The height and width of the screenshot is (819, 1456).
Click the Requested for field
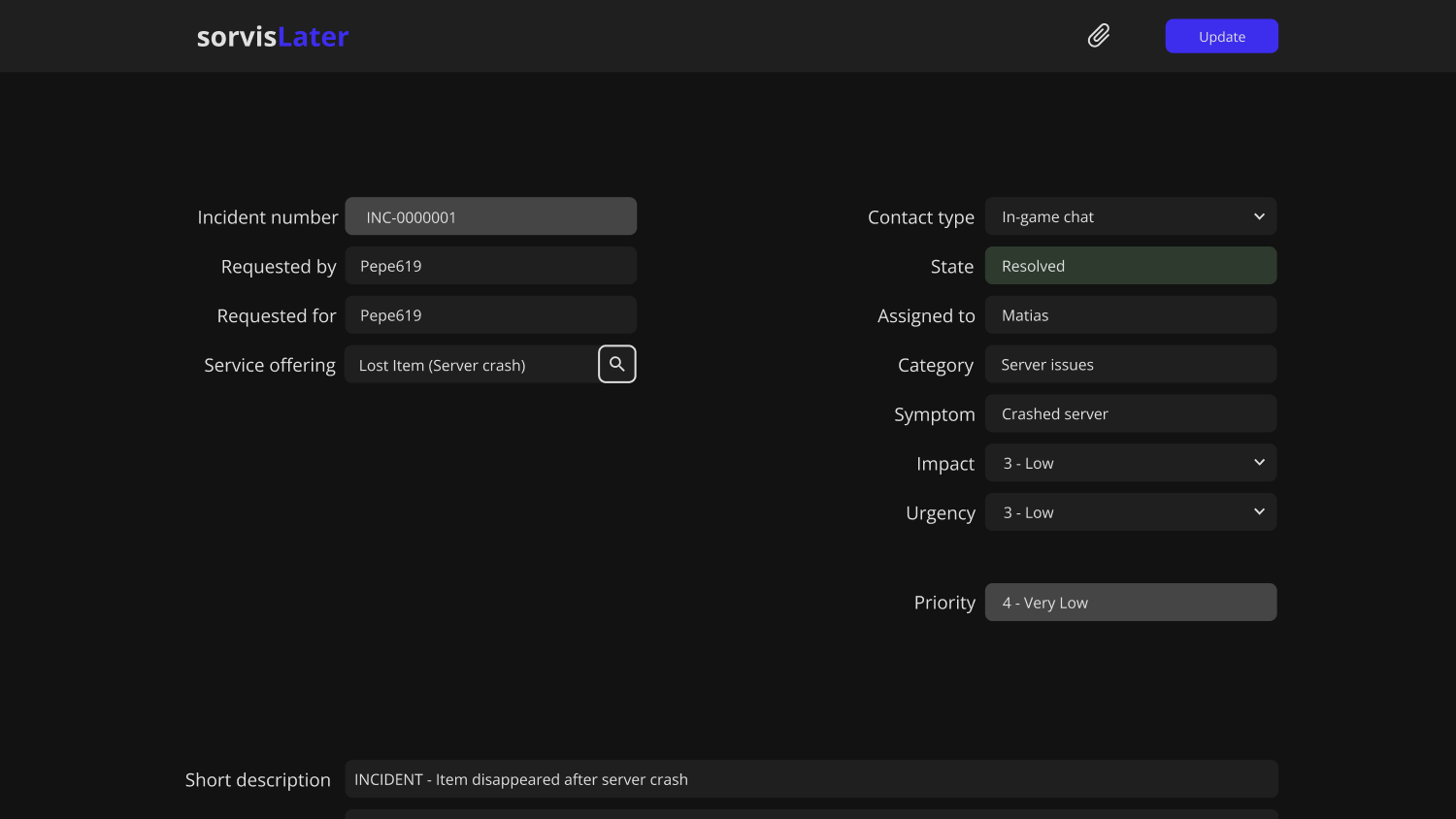[491, 315]
